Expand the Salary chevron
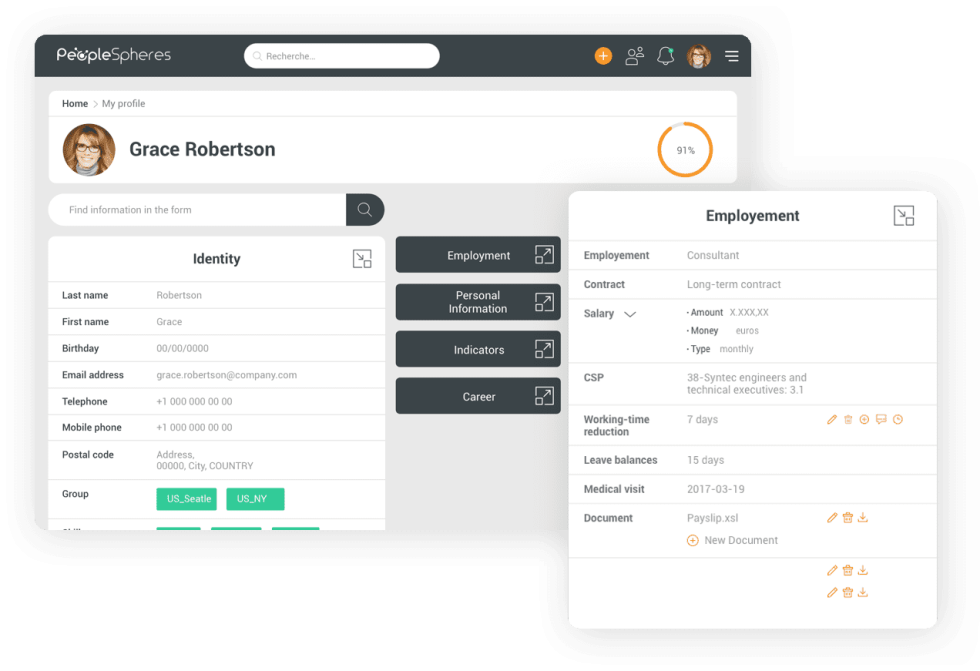 click(630, 314)
